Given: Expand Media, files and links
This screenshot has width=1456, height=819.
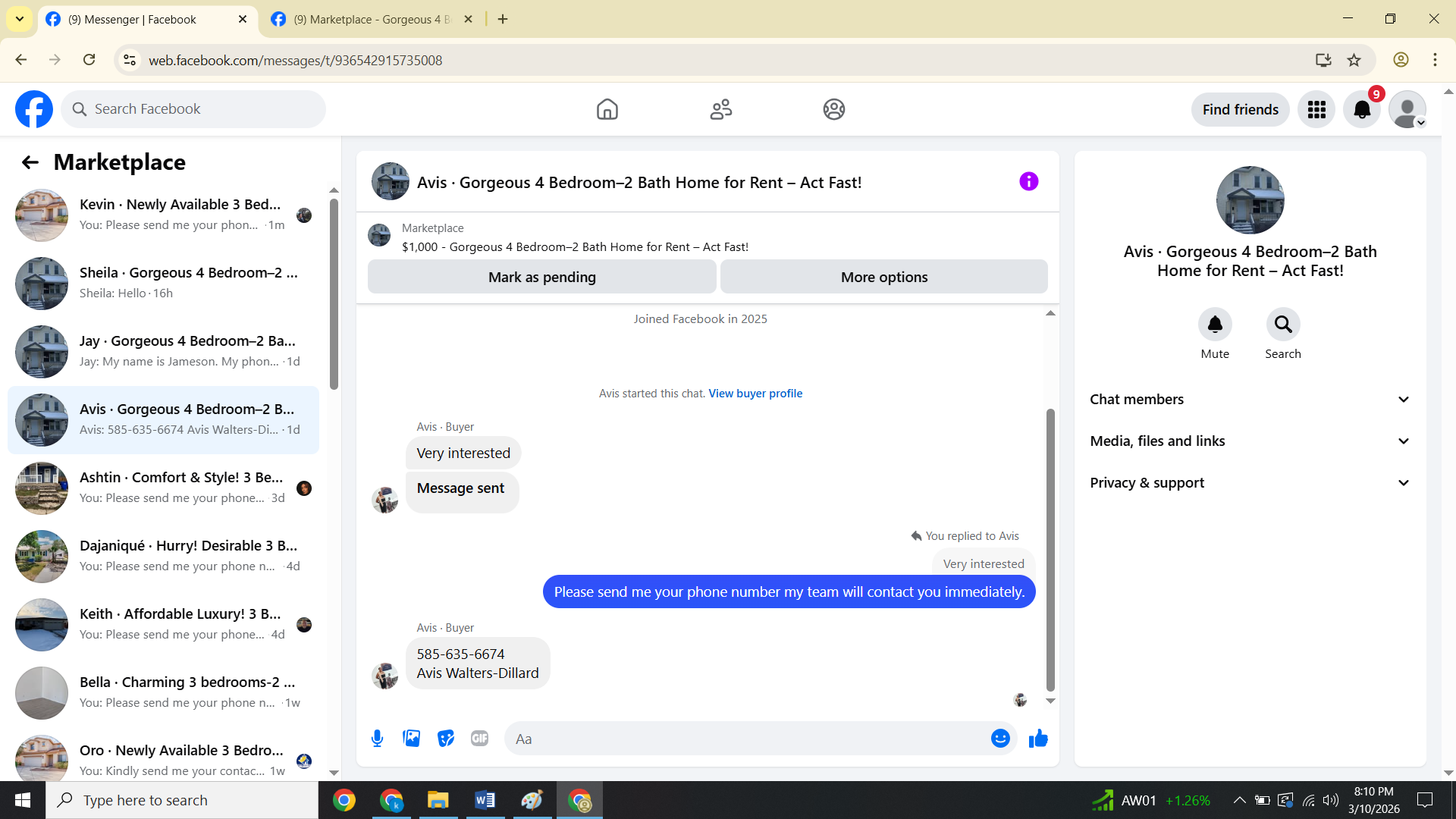Looking at the screenshot, I should 1250,441.
